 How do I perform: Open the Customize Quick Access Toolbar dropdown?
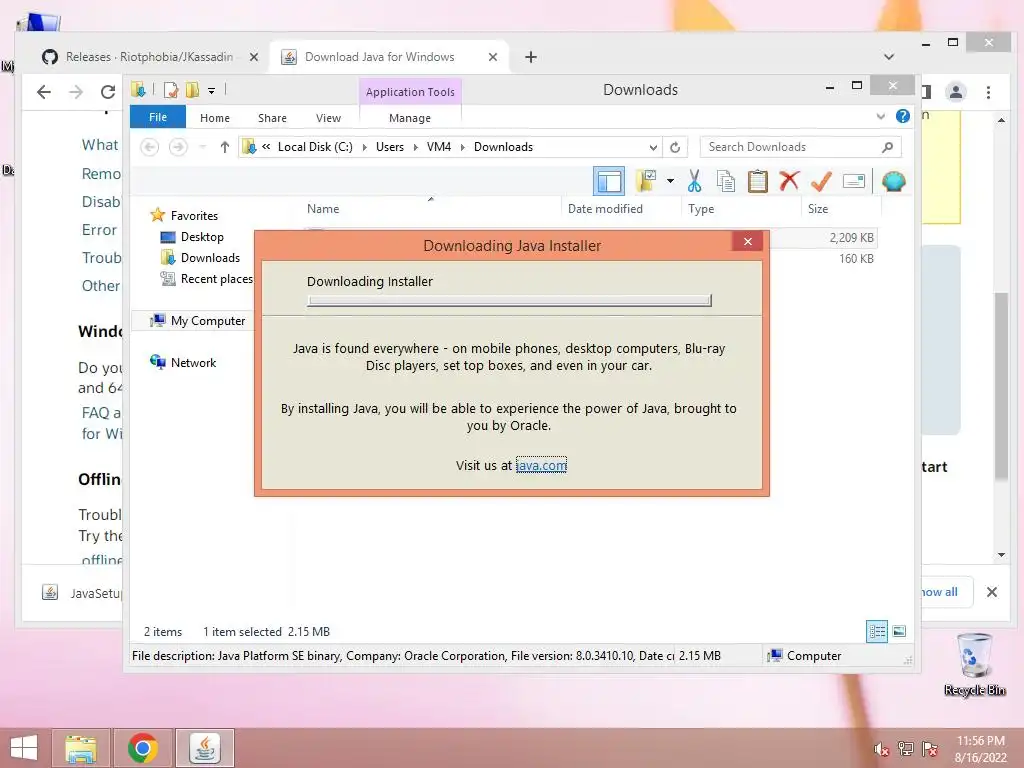(x=212, y=91)
